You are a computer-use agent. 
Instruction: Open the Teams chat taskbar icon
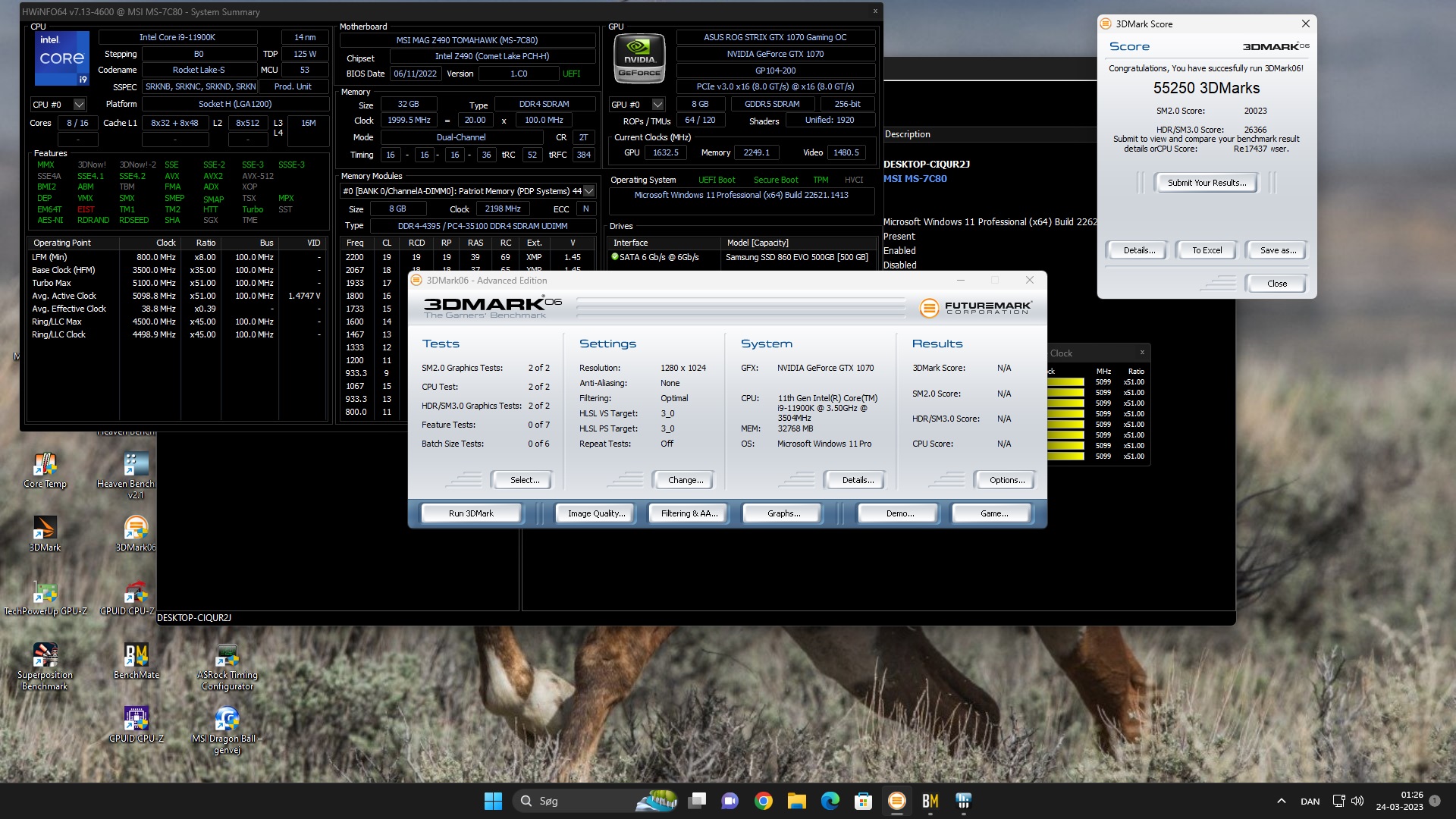coord(730,801)
